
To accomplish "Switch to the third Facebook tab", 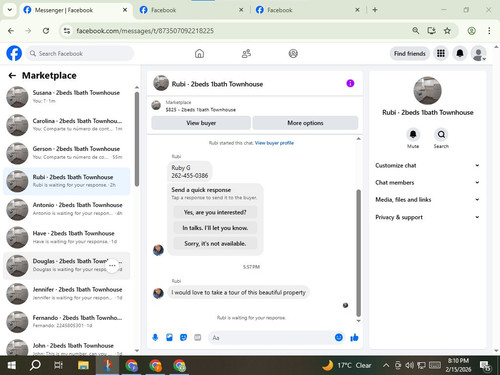I will click(x=308, y=10).
